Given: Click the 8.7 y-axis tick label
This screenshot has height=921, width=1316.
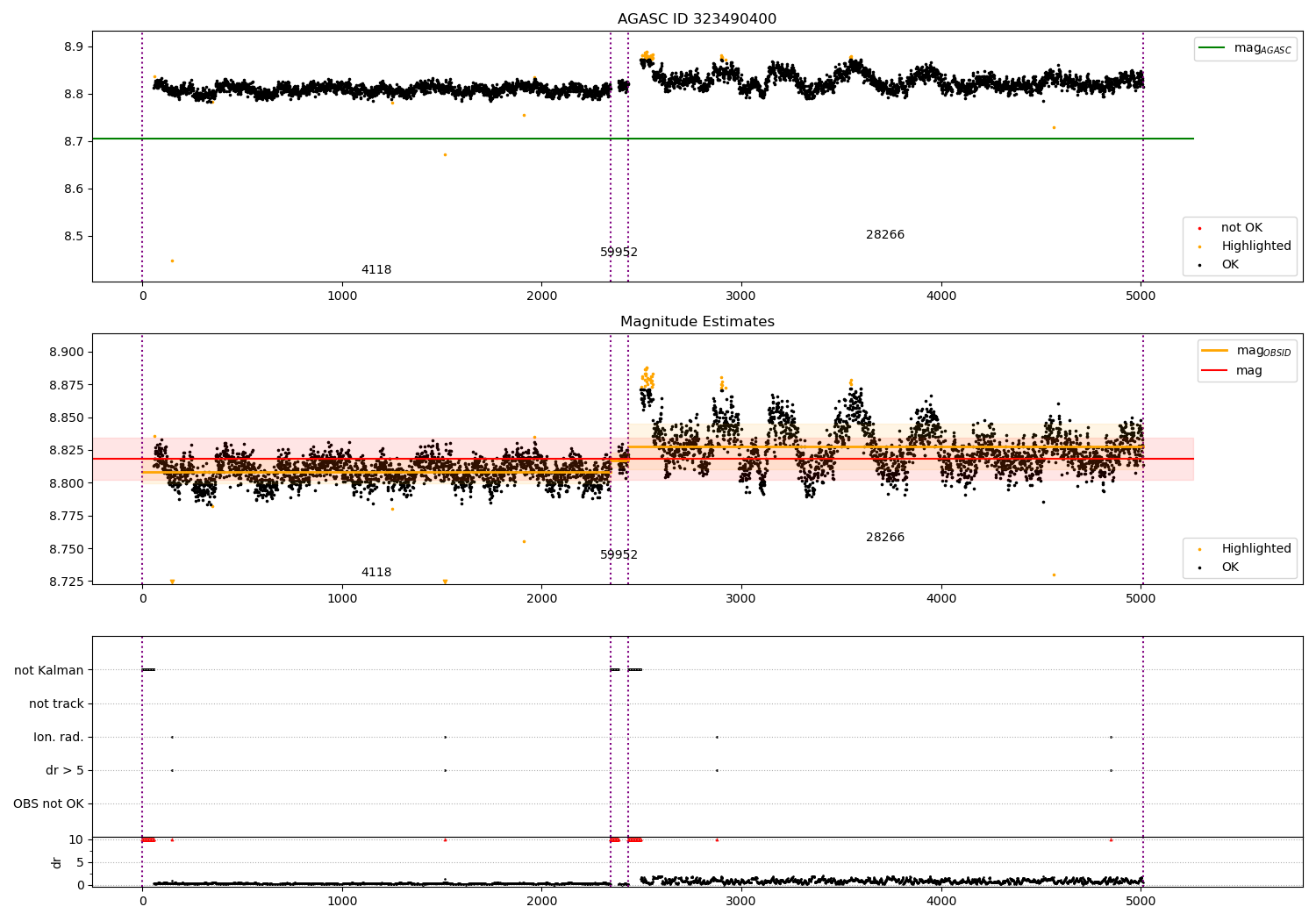Looking at the screenshot, I should point(74,141).
